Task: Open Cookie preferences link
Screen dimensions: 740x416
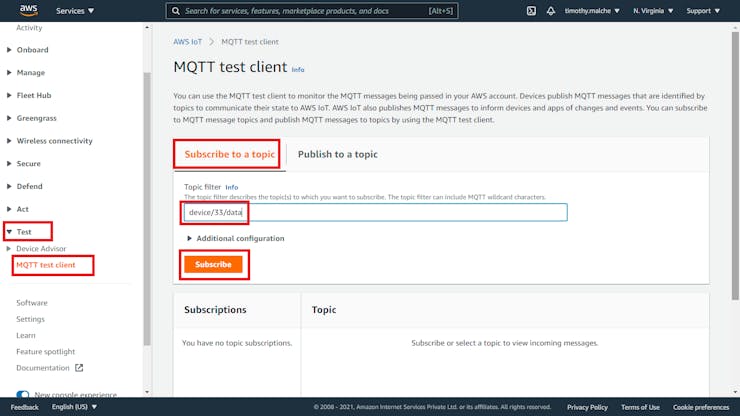Action: pyautogui.click(x=701, y=407)
